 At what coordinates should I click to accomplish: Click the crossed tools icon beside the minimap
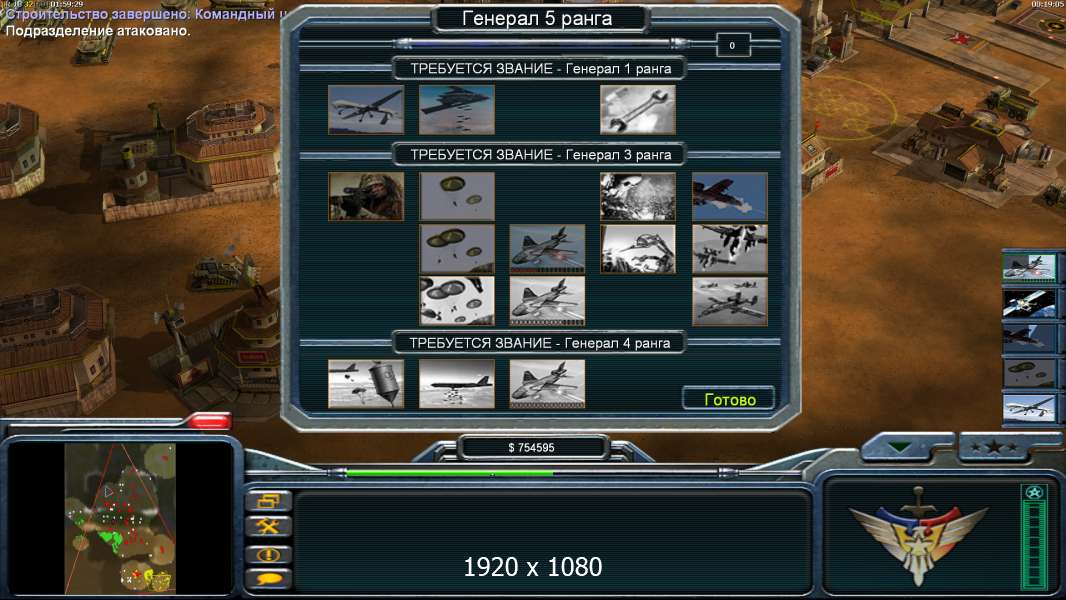point(268,527)
